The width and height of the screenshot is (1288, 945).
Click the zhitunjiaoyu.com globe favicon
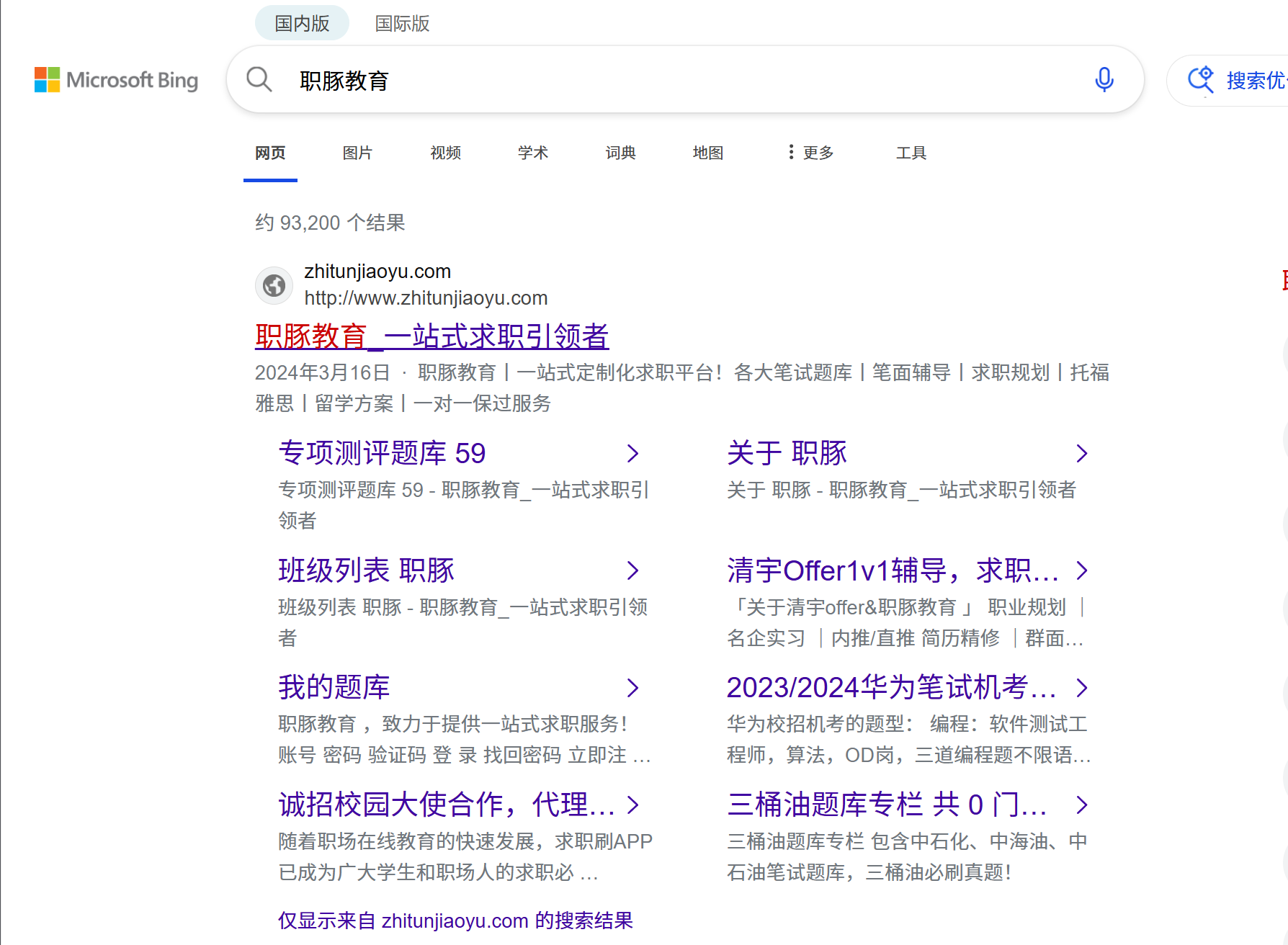point(274,285)
